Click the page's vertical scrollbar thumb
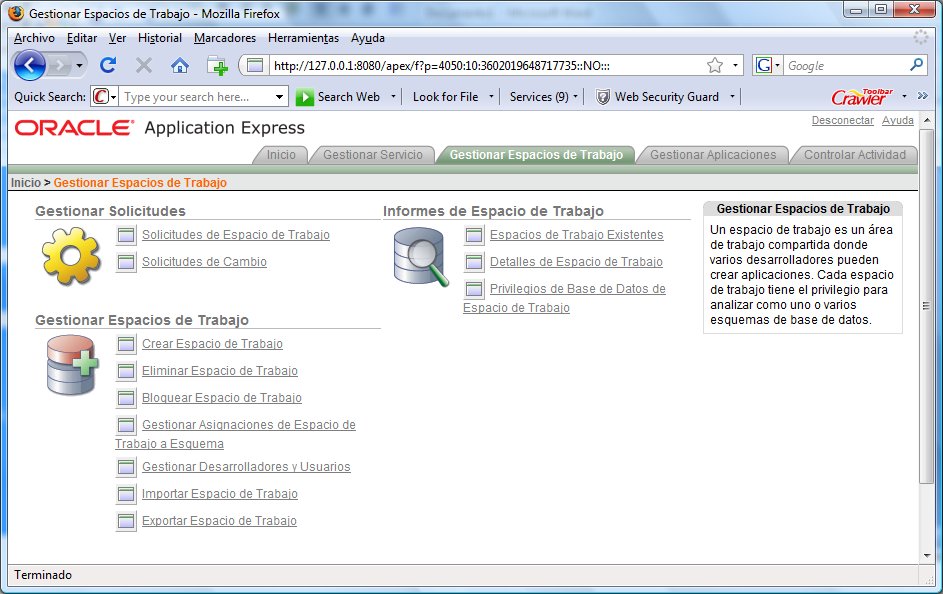Image resolution: width=943 pixels, height=594 pixels. [x=926, y=305]
